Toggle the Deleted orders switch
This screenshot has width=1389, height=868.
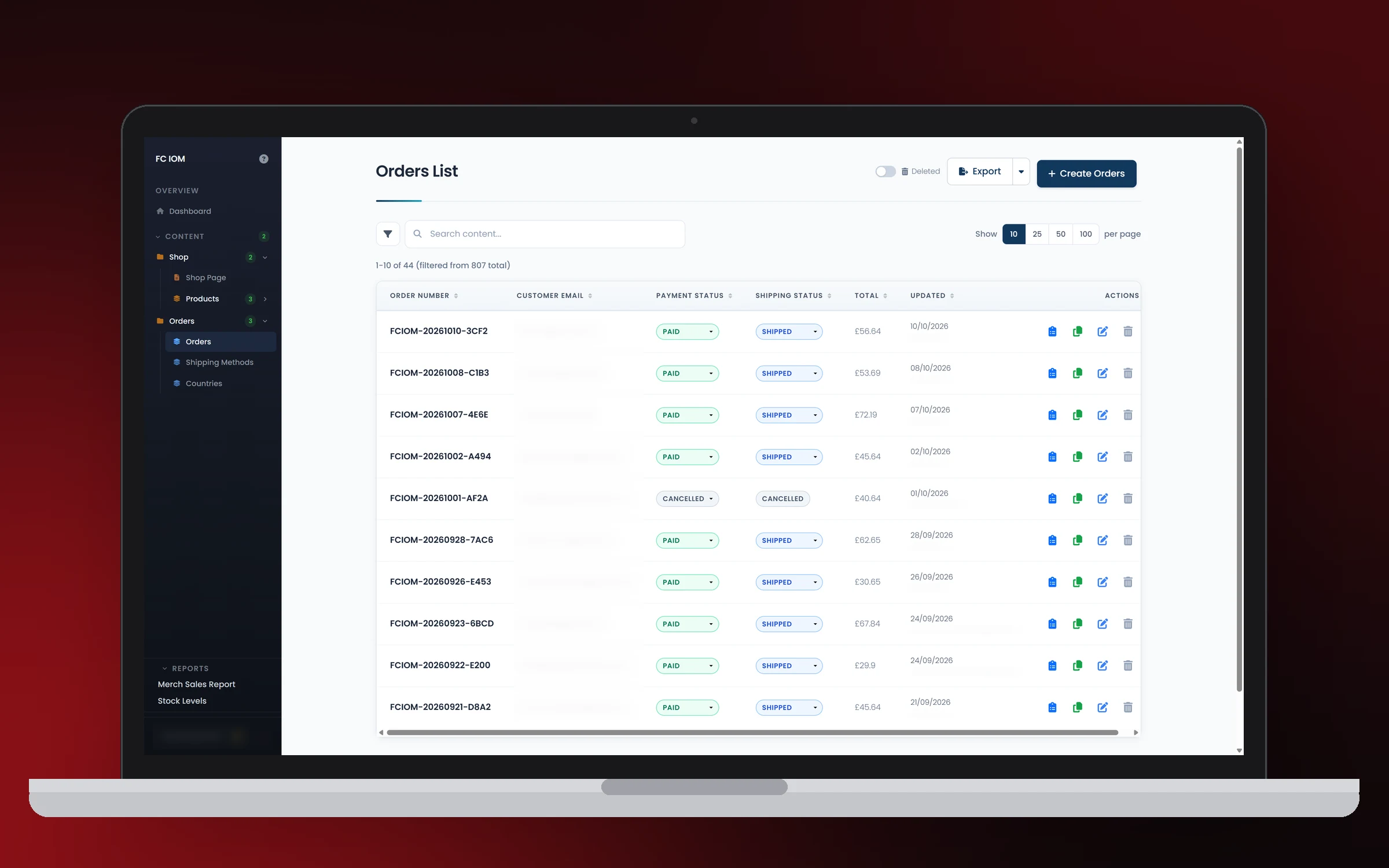point(885,171)
